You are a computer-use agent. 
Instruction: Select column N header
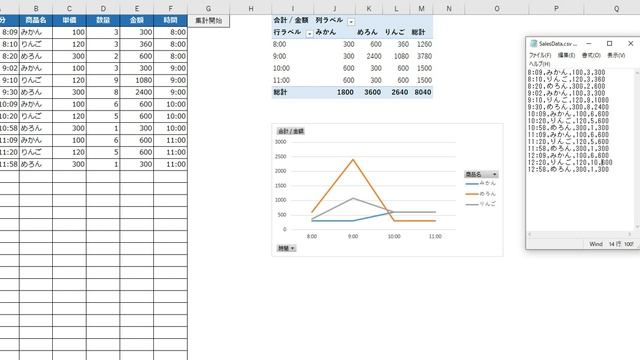click(x=449, y=8)
